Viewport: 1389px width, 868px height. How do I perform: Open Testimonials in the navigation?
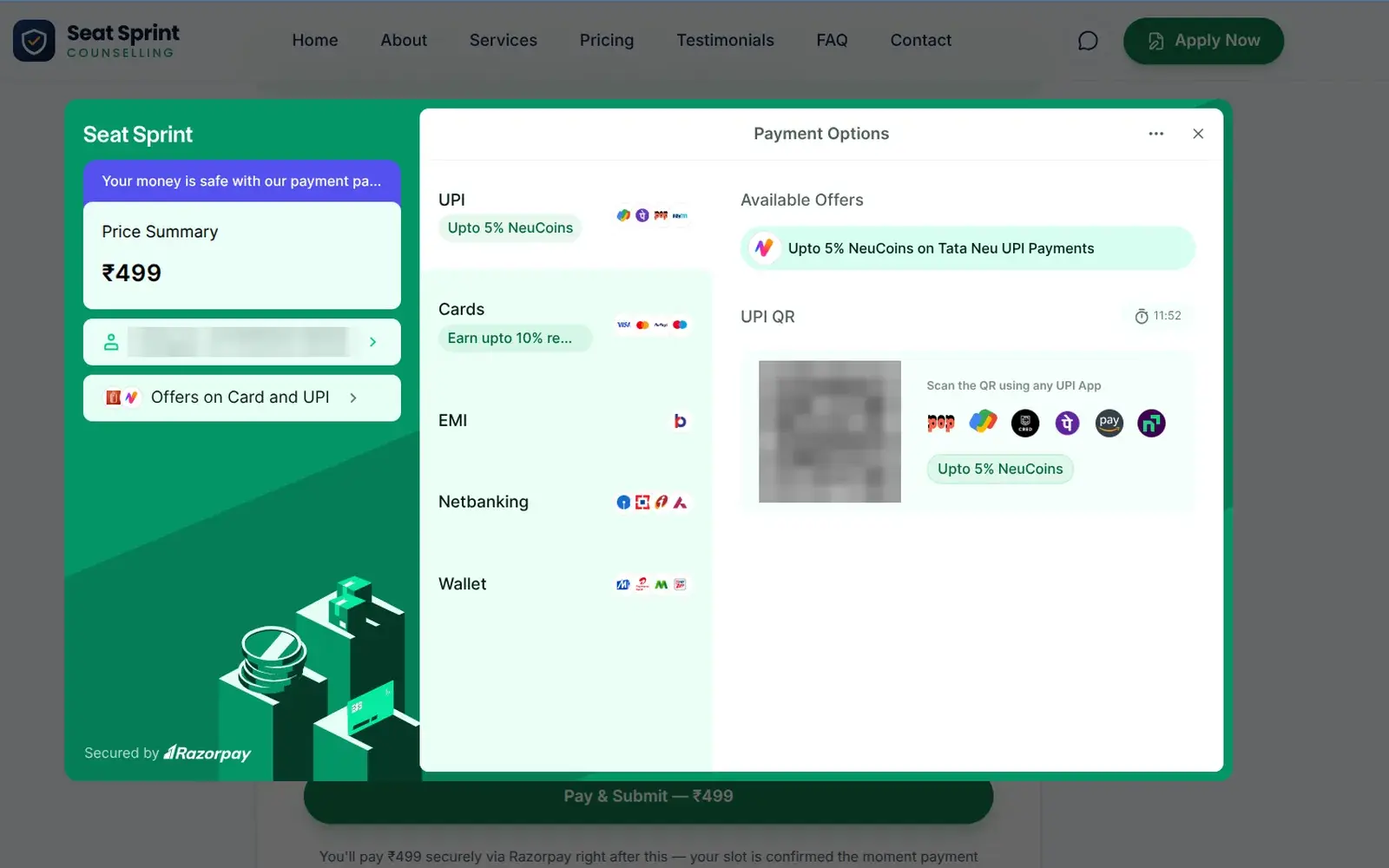(x=725, y=41)
